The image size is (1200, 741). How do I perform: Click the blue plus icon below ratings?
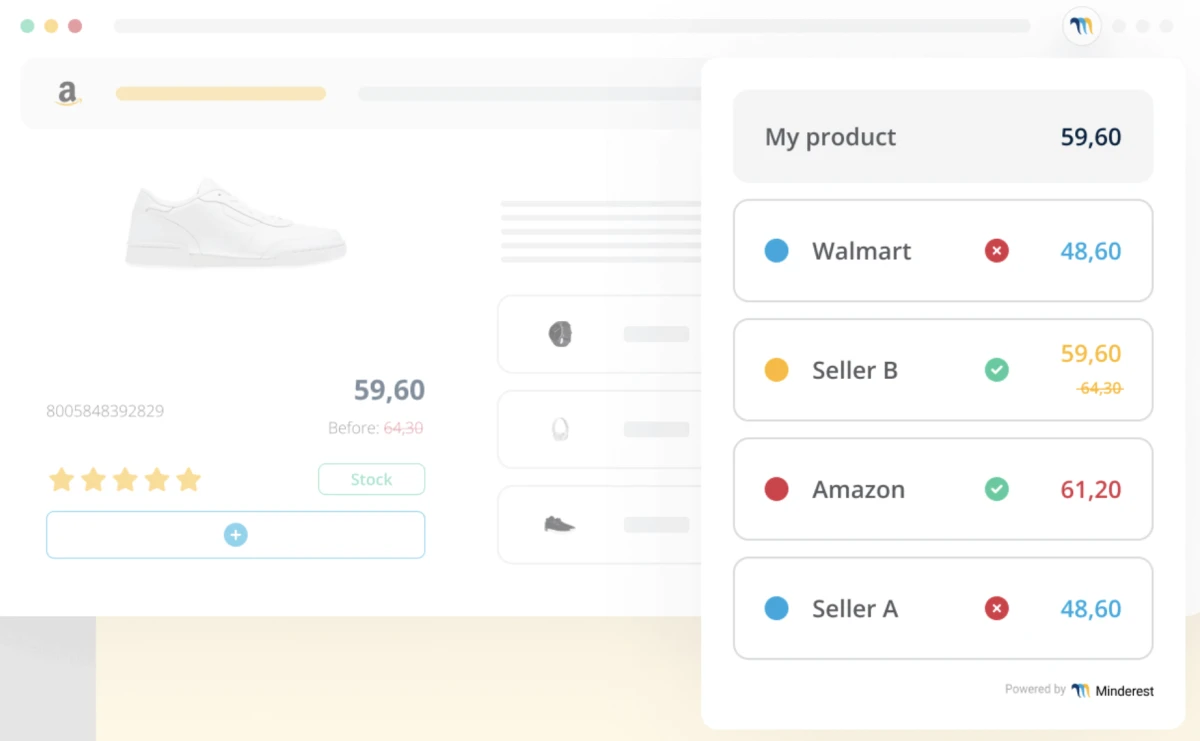coord(235,535)
